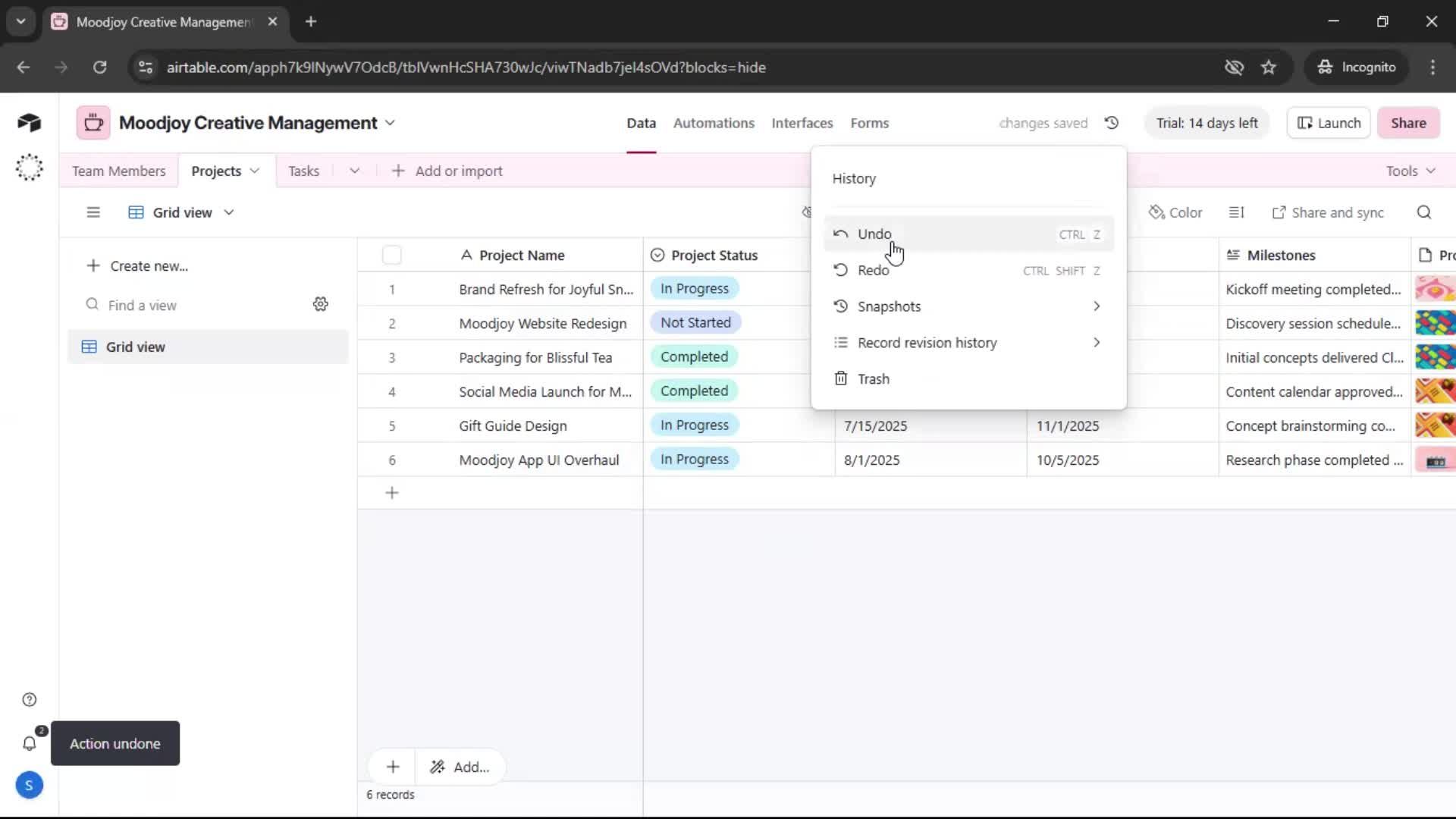Click the Omni AI assistant icon
The width and height of the screenshot is (1456, 819).
pyautogui.click(x=29, y=167)
